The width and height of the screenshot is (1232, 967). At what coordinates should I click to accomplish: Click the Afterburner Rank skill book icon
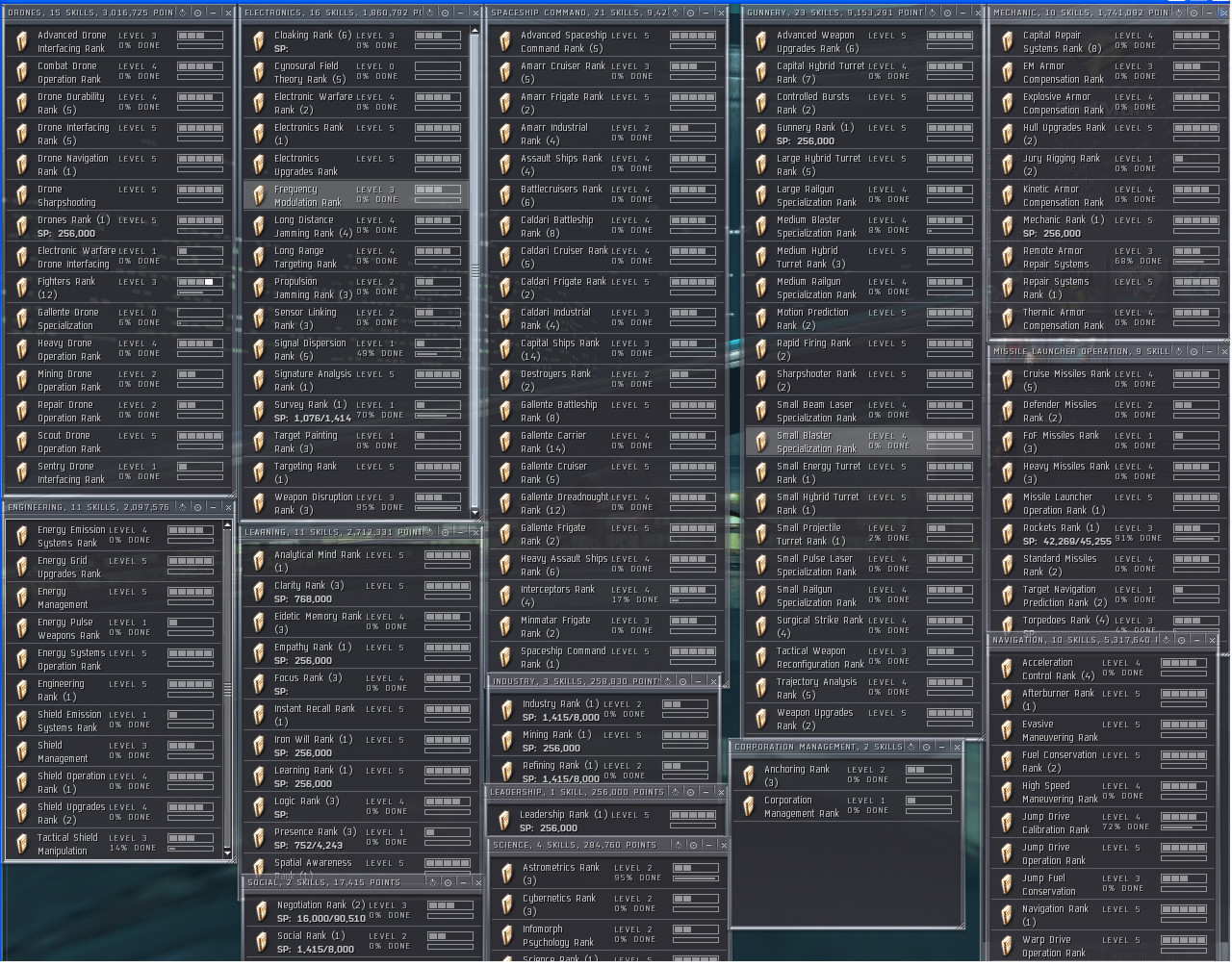(x=1006, y=700)
